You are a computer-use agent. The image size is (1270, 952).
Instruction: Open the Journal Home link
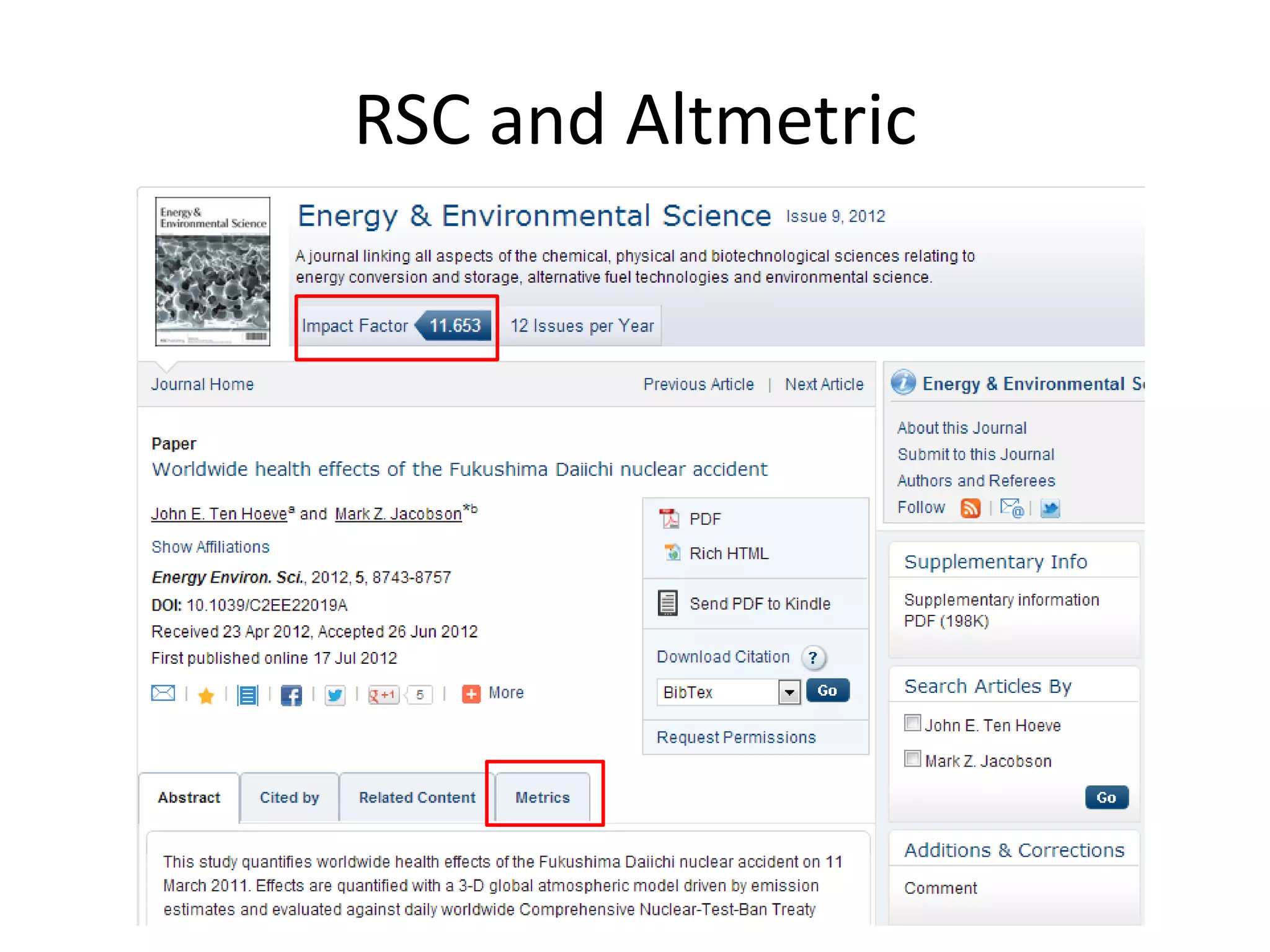pyautogui.click(x=203, y=384)
